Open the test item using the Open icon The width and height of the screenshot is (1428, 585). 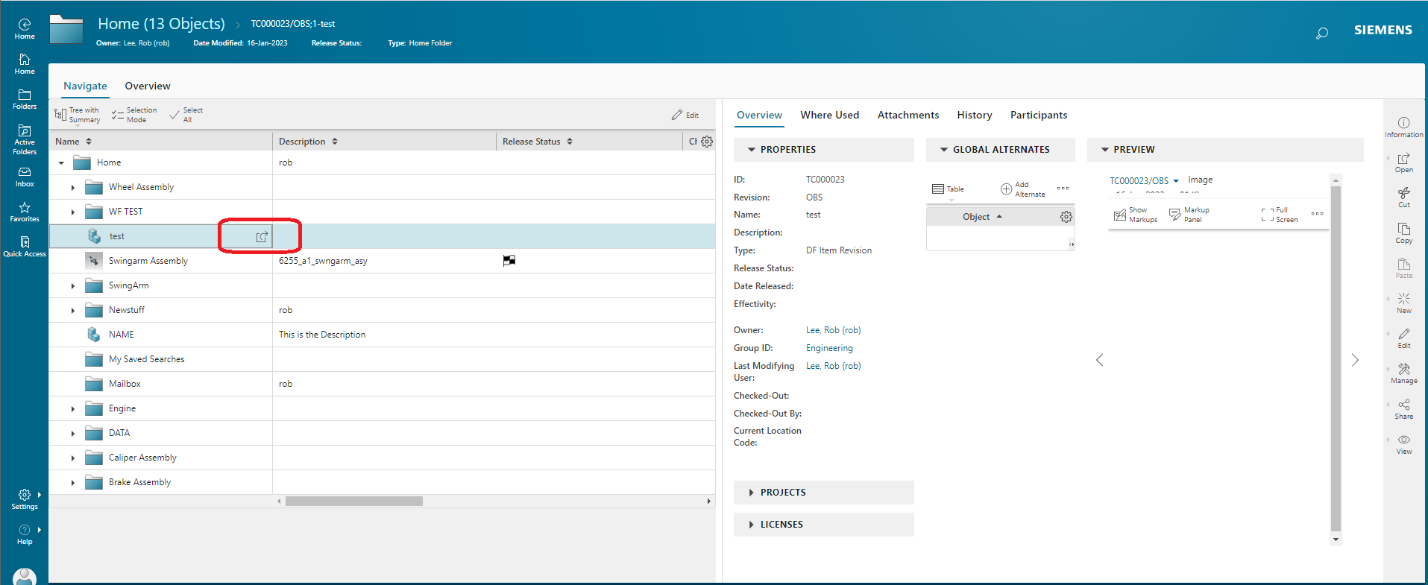[x=260, y=236]
